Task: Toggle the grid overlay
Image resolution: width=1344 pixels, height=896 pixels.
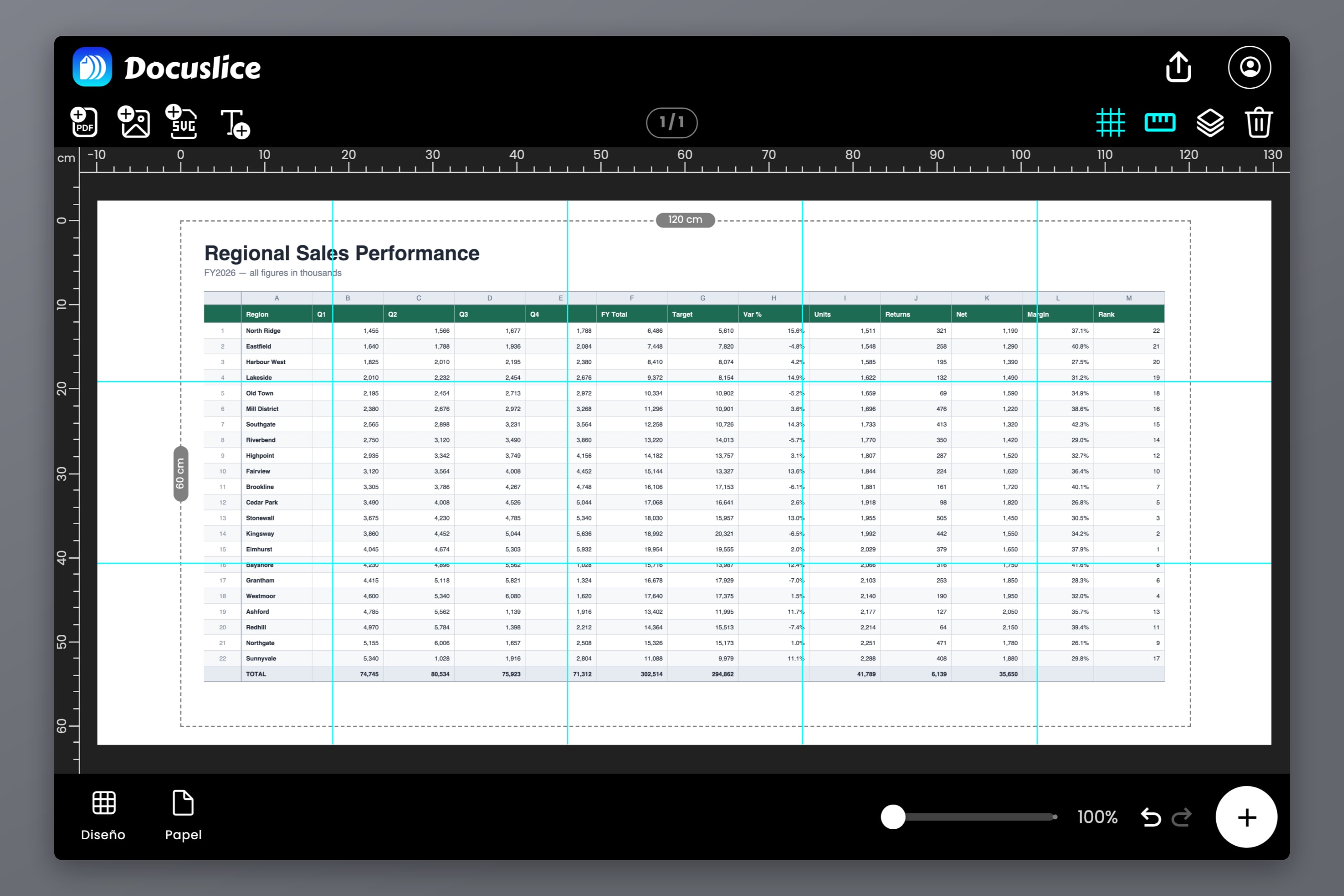Action: (1110, 122)
